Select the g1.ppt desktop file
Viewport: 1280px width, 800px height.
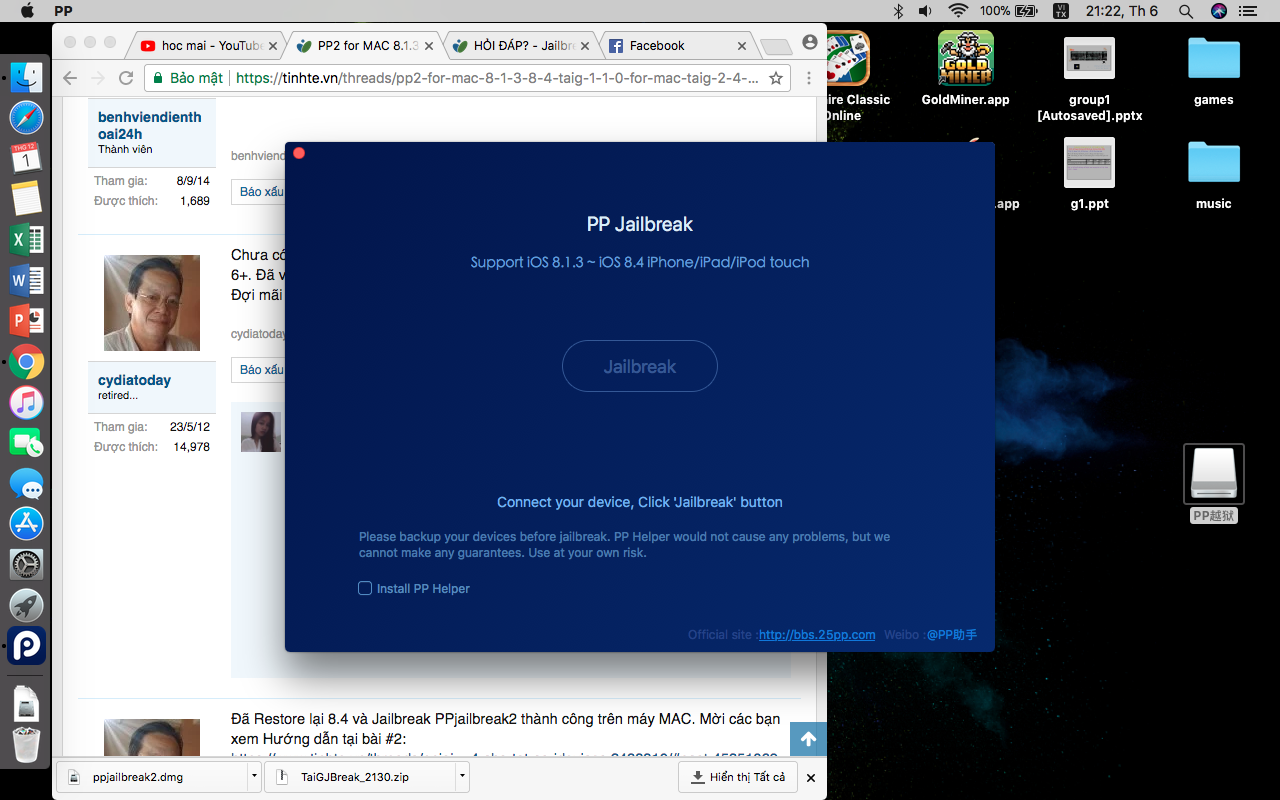[1089, 172]
